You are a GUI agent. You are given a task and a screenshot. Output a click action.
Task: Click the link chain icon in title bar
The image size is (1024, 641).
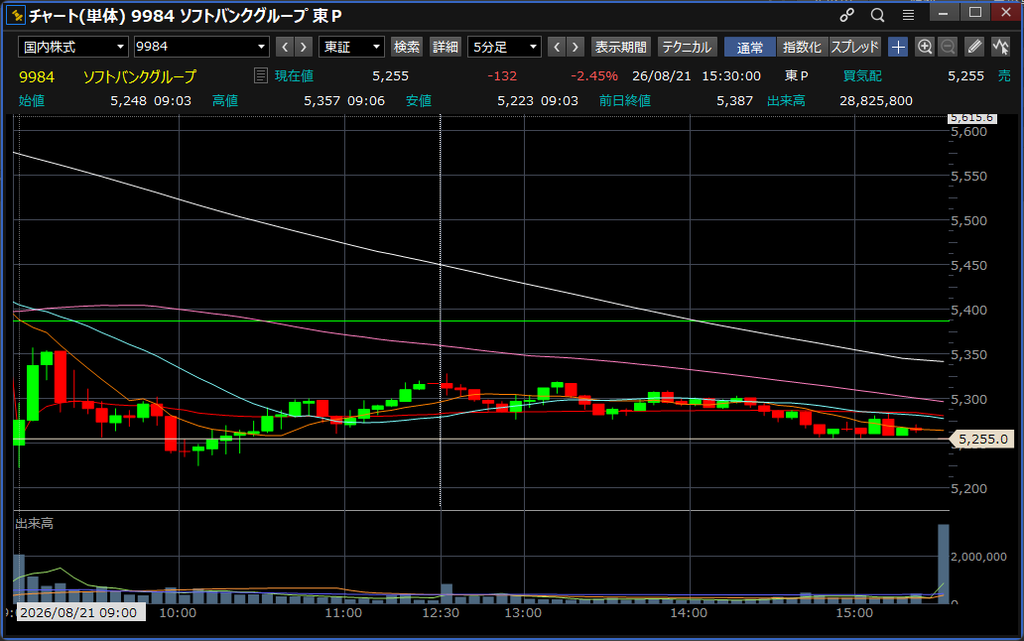[x=847, y=14]
